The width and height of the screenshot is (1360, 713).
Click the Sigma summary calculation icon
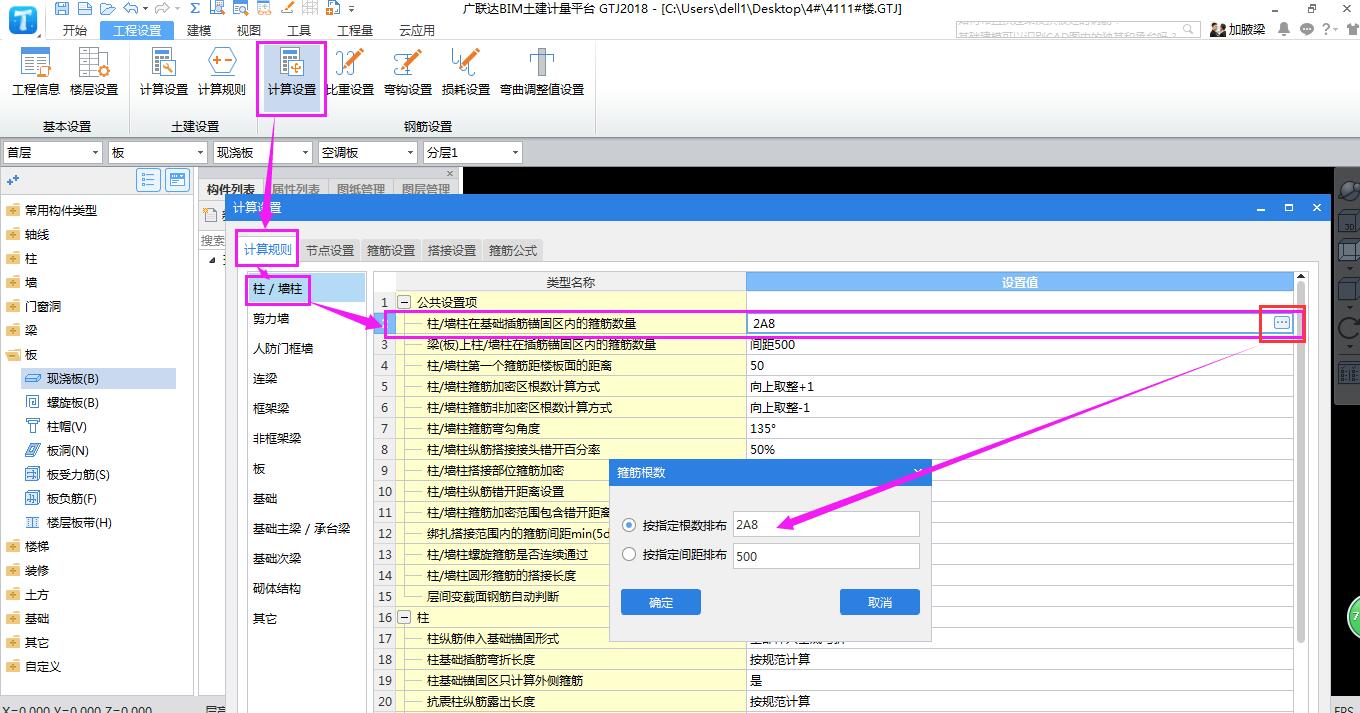(195, 8)
